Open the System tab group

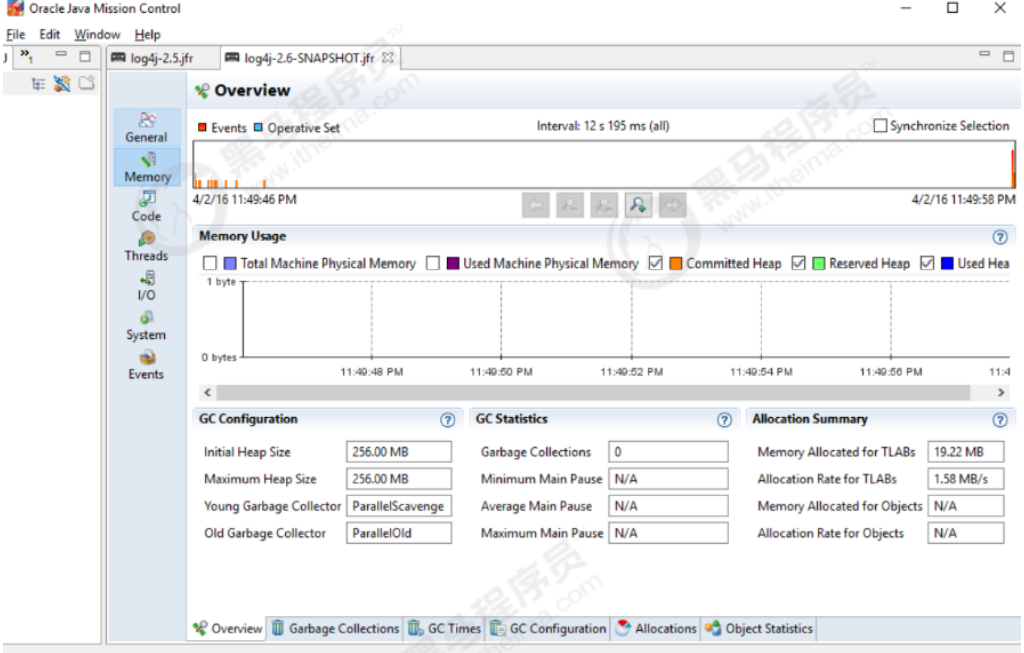(x=146, y=326)
